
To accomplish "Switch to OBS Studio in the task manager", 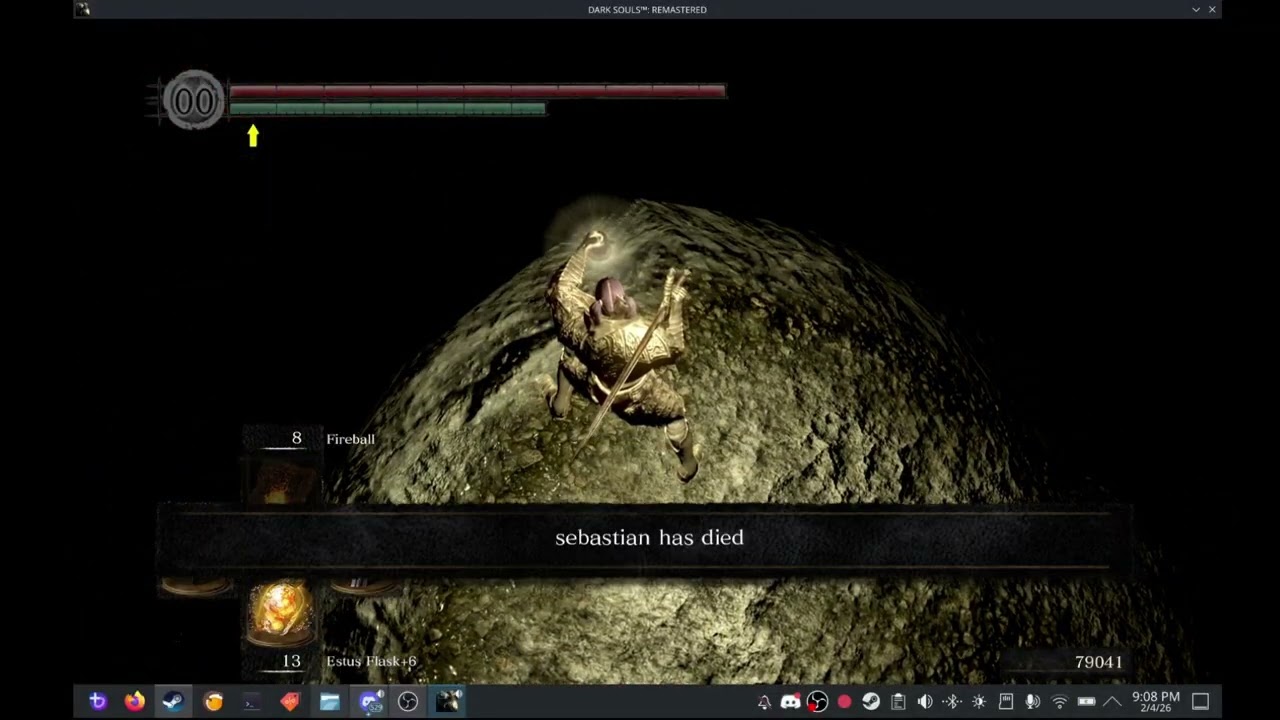I will (408, 702).
